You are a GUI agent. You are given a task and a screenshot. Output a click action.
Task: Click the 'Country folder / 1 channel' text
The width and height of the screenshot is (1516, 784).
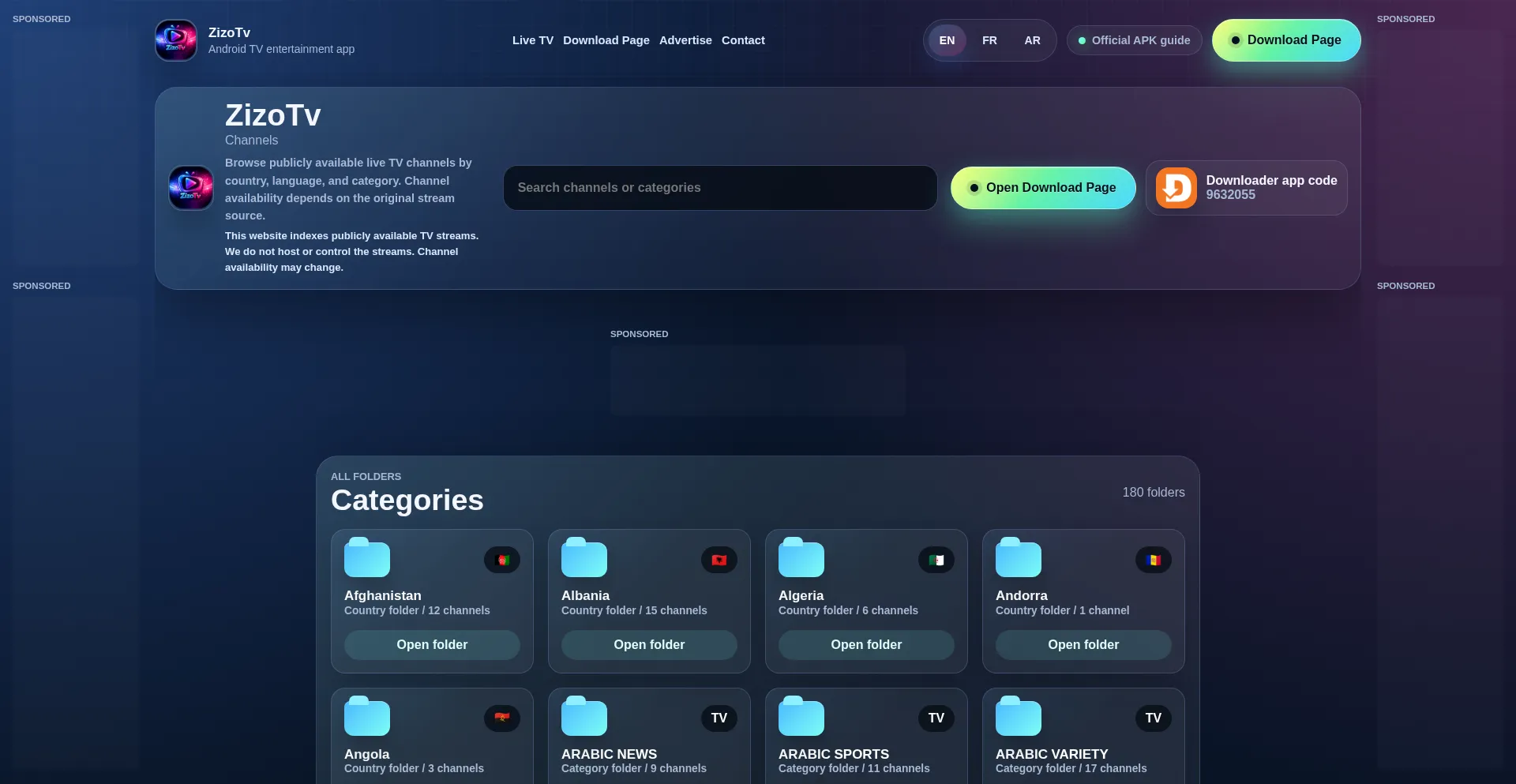[x=1062, y=610]
